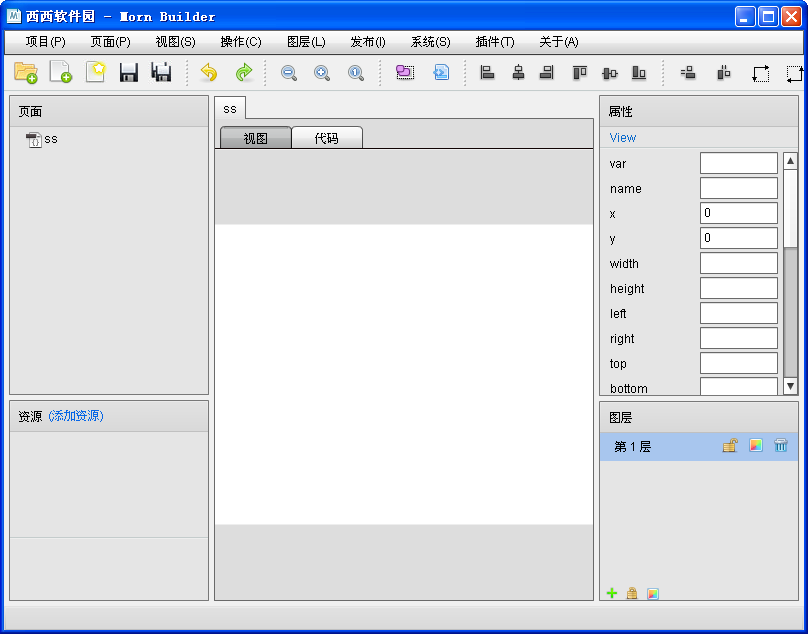Screen dimensions: 808x634
Task: Switch to the 代码 tab
Action: pos(327,138)
